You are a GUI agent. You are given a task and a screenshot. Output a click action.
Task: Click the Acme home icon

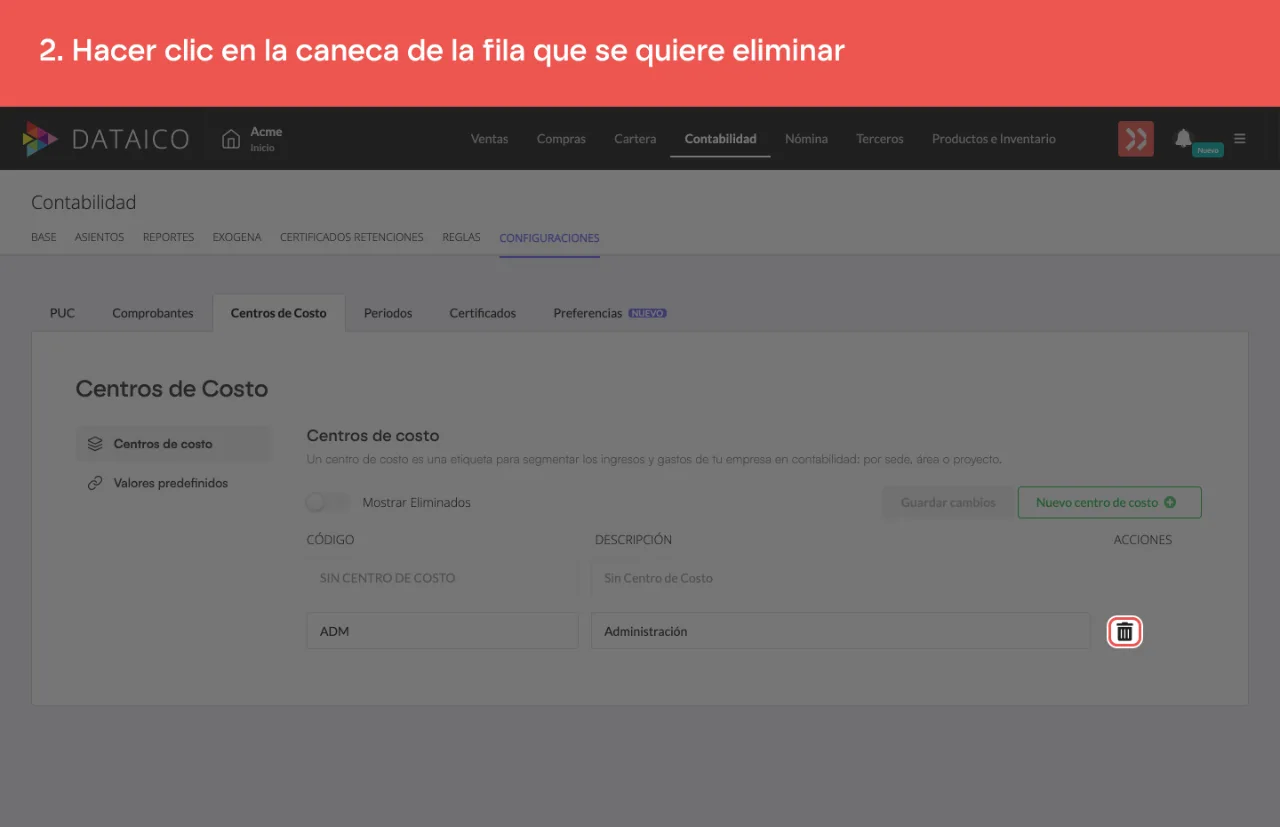231,139
